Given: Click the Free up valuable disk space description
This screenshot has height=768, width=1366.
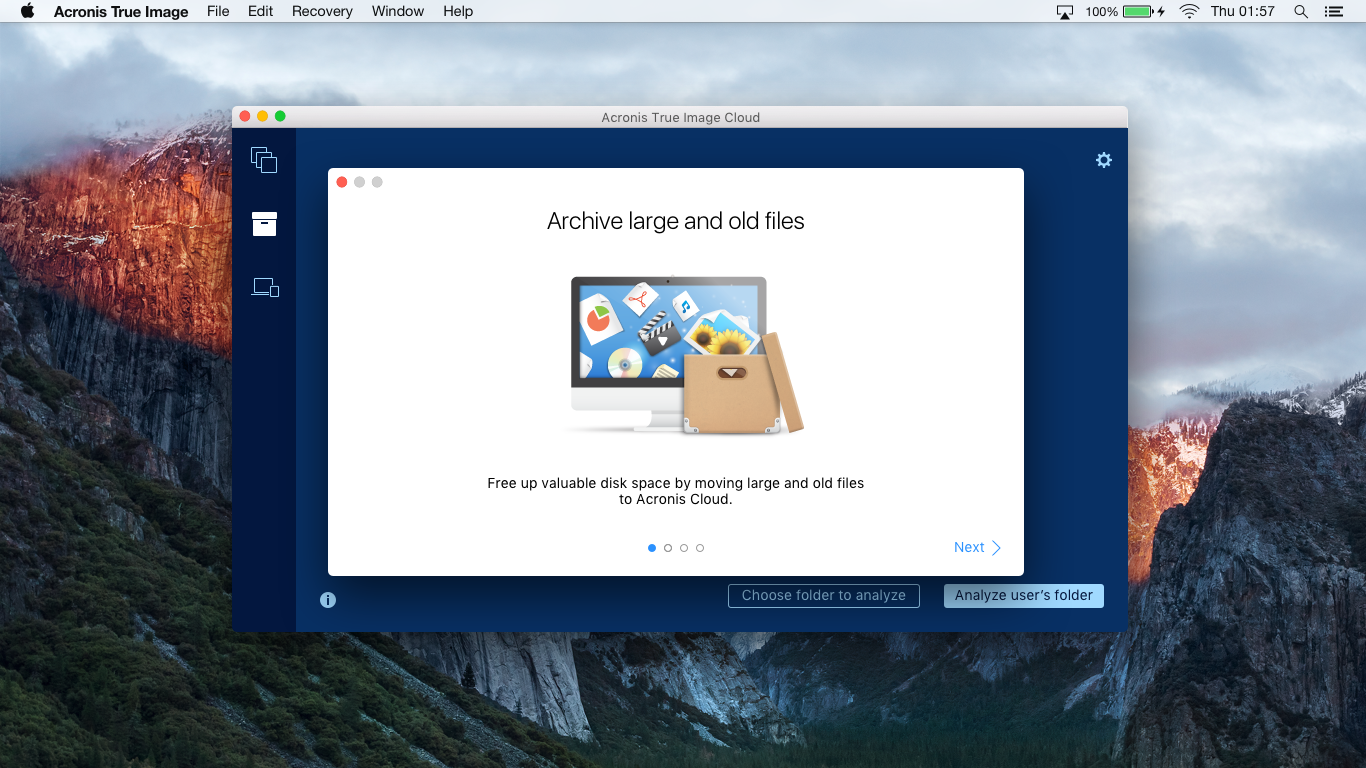Looking at the screenshot, I should point(676,491).
